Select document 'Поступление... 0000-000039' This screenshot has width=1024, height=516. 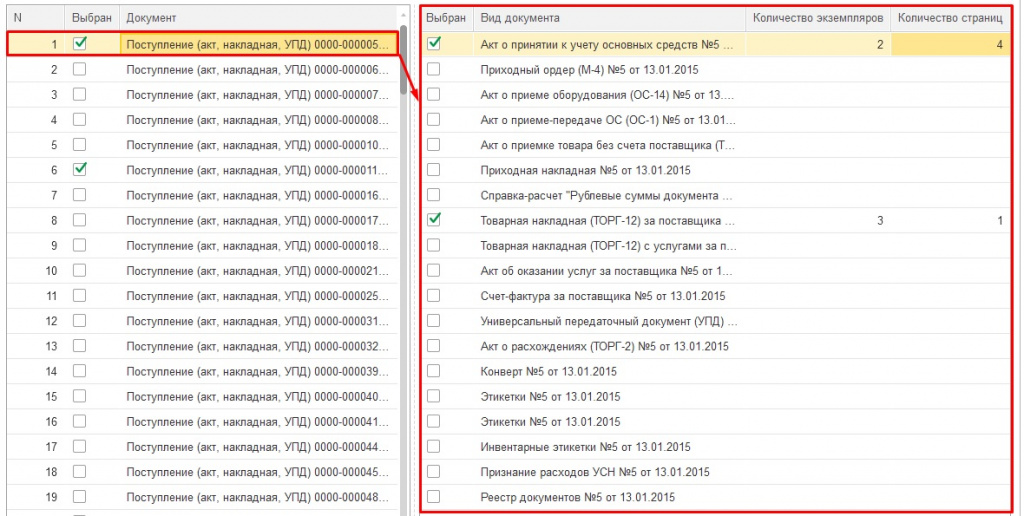[258, 371]
